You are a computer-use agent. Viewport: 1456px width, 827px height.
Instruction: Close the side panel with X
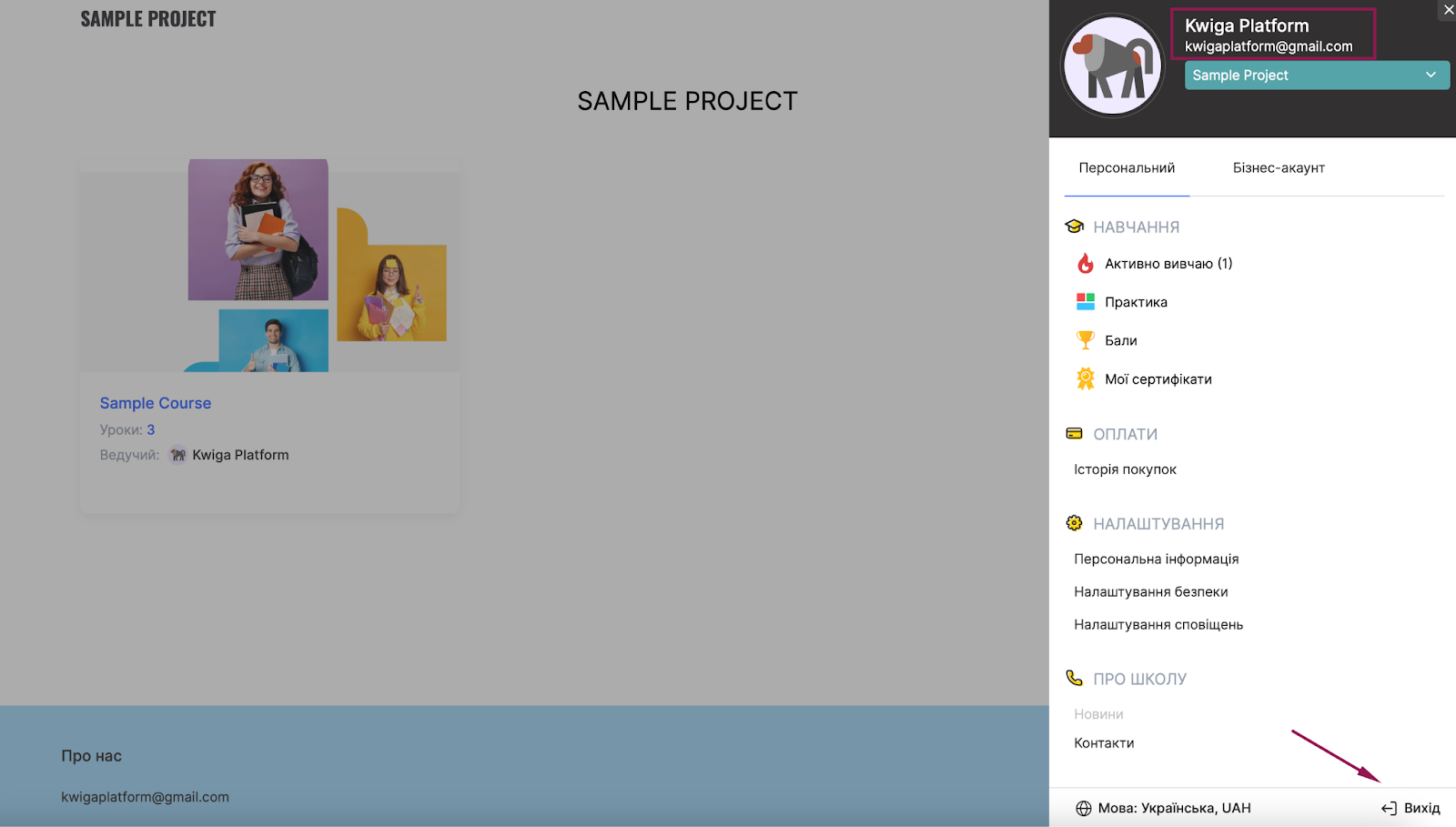click(1449, 10)
